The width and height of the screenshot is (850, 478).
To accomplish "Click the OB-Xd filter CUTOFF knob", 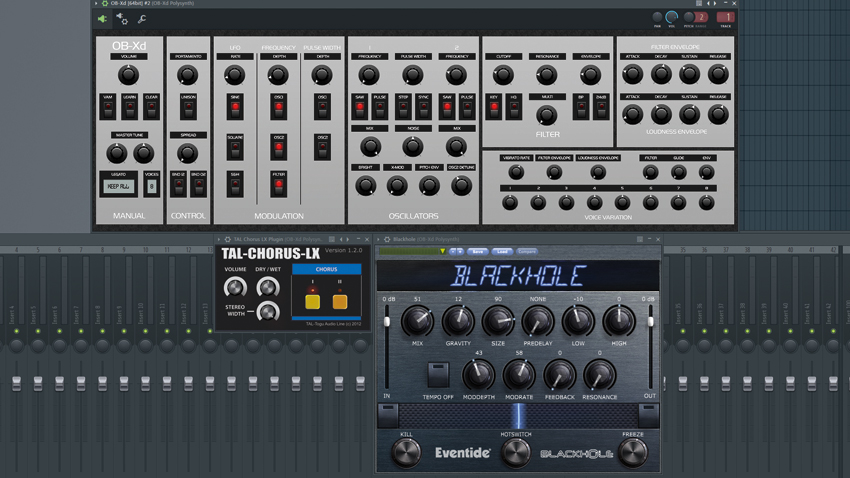I will 503,75.
